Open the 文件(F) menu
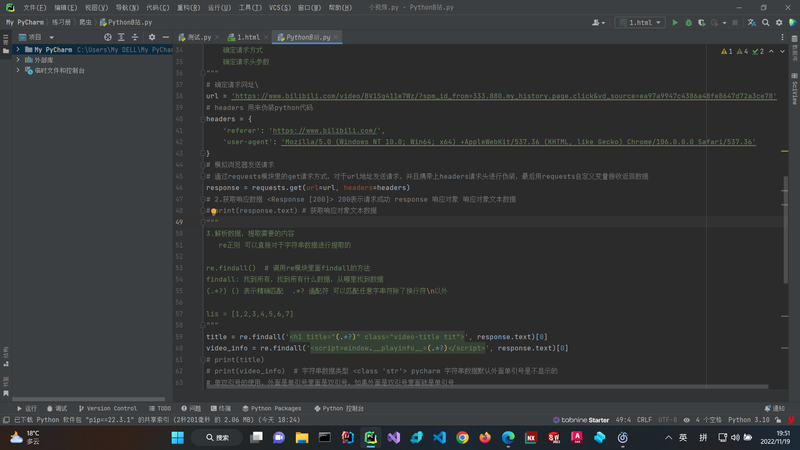 click(x=34, y=8)
